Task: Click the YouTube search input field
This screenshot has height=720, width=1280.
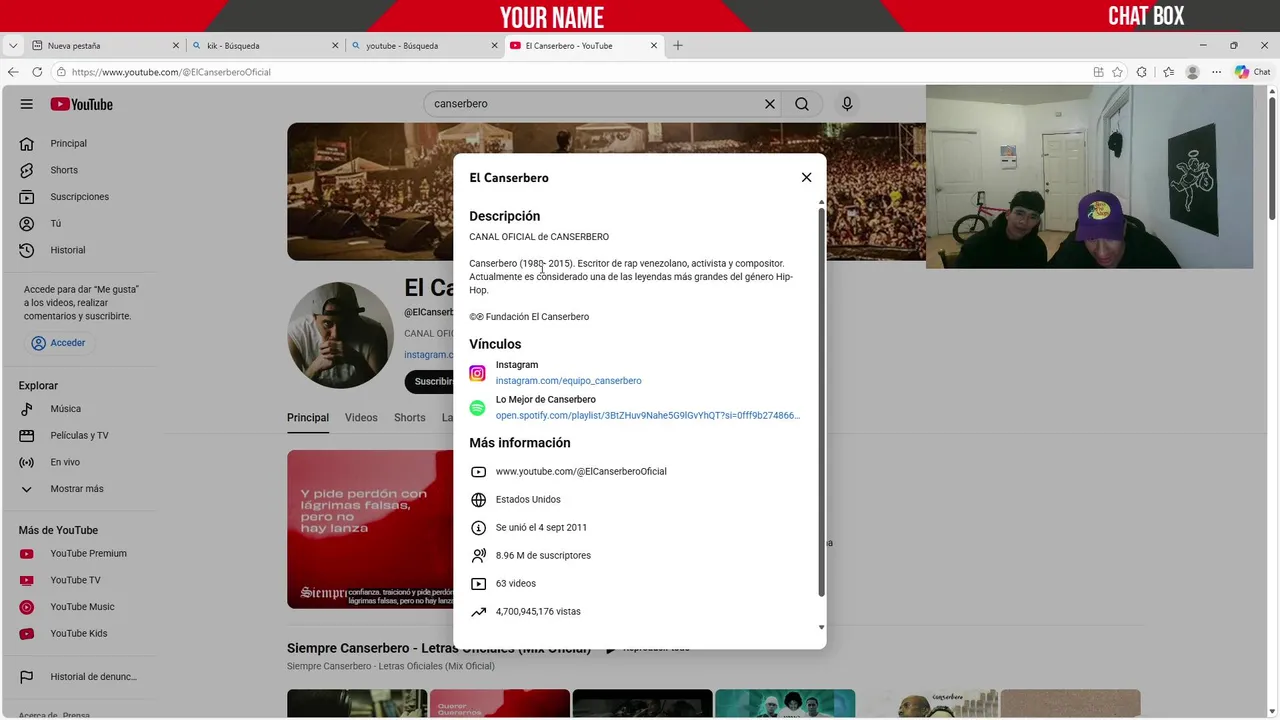Action: [x=595, y=104]
